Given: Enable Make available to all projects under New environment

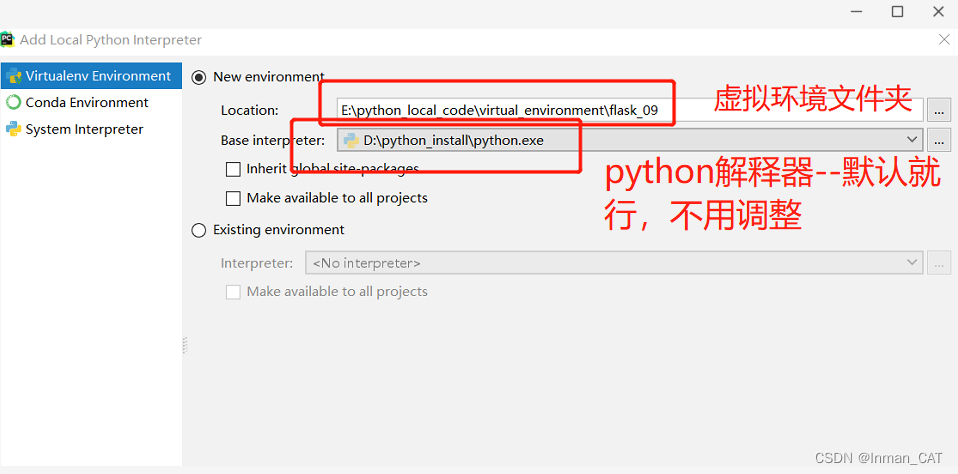Looking at the screenshot, I should coord(233,199).
